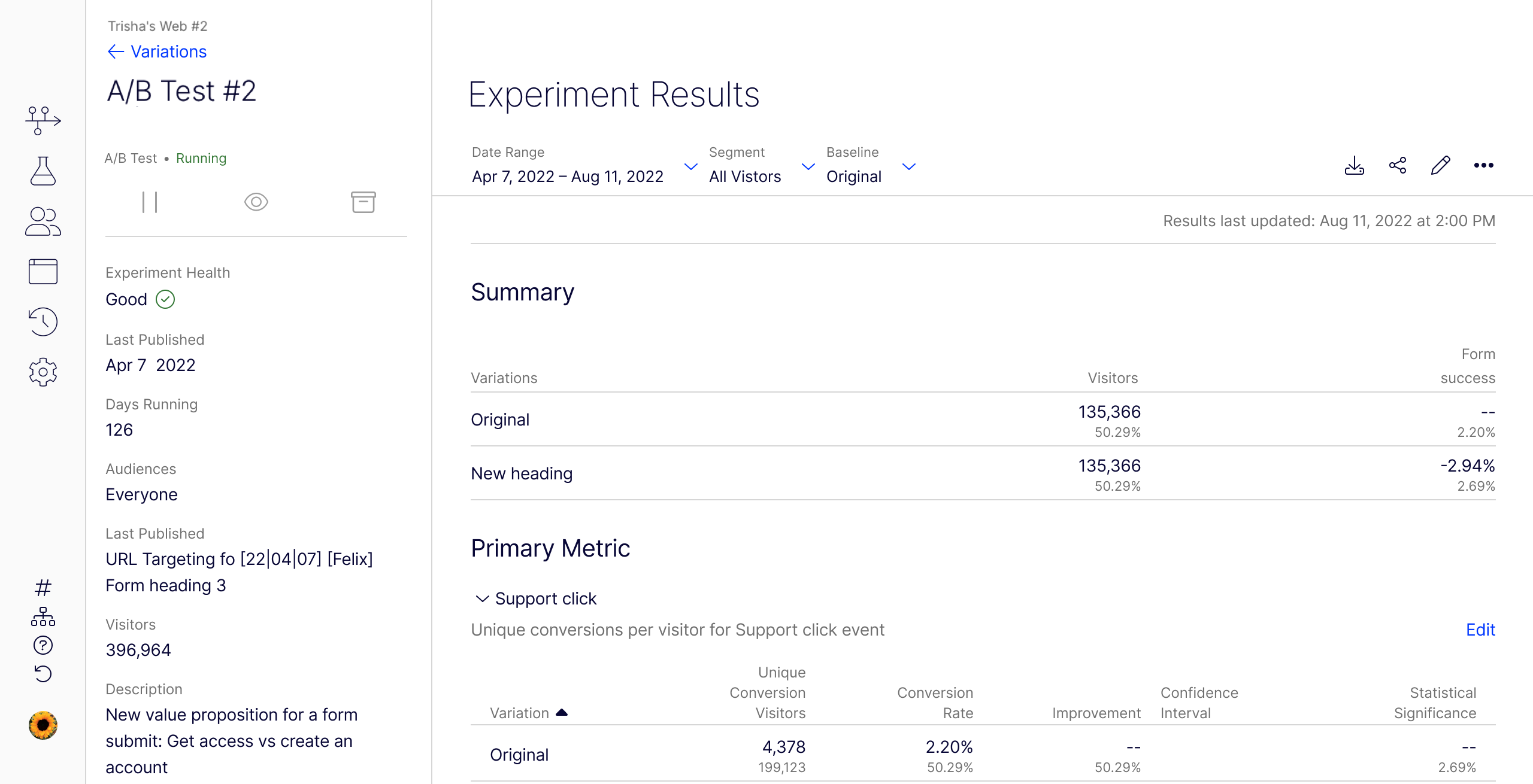
Task: Open the Baseline Original dropdown
Action: 871,165
